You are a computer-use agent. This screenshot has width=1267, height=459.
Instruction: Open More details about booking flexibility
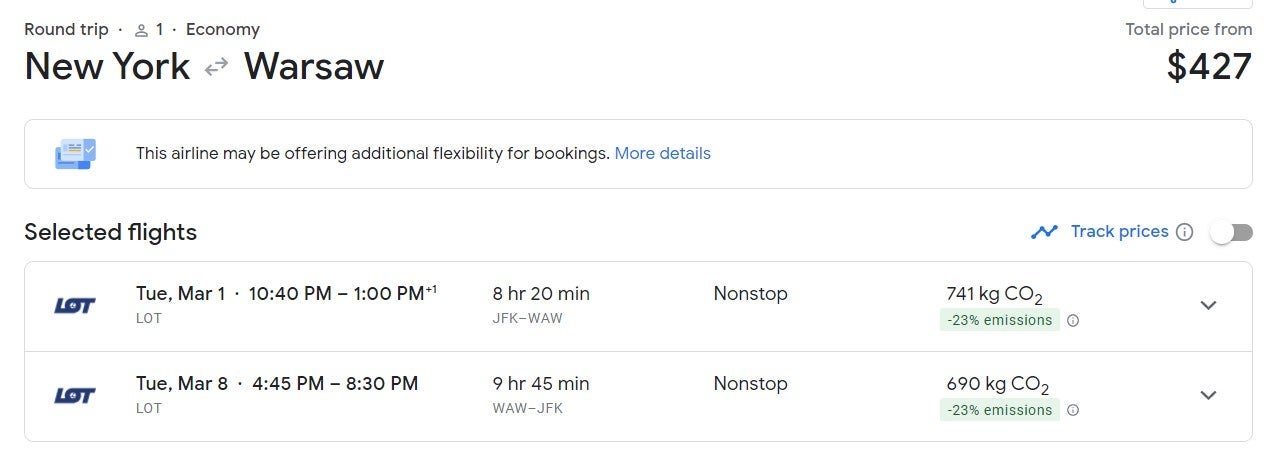[x=662, y=154]
